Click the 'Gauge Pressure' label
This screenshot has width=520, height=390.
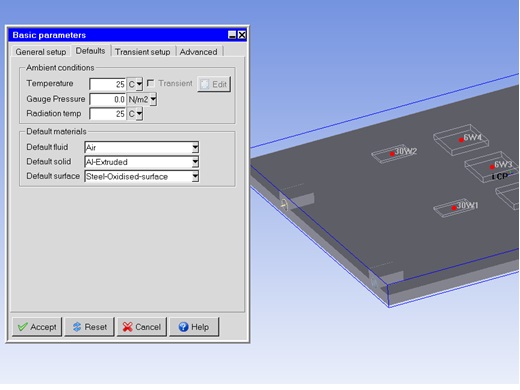[x=56, y=99]
